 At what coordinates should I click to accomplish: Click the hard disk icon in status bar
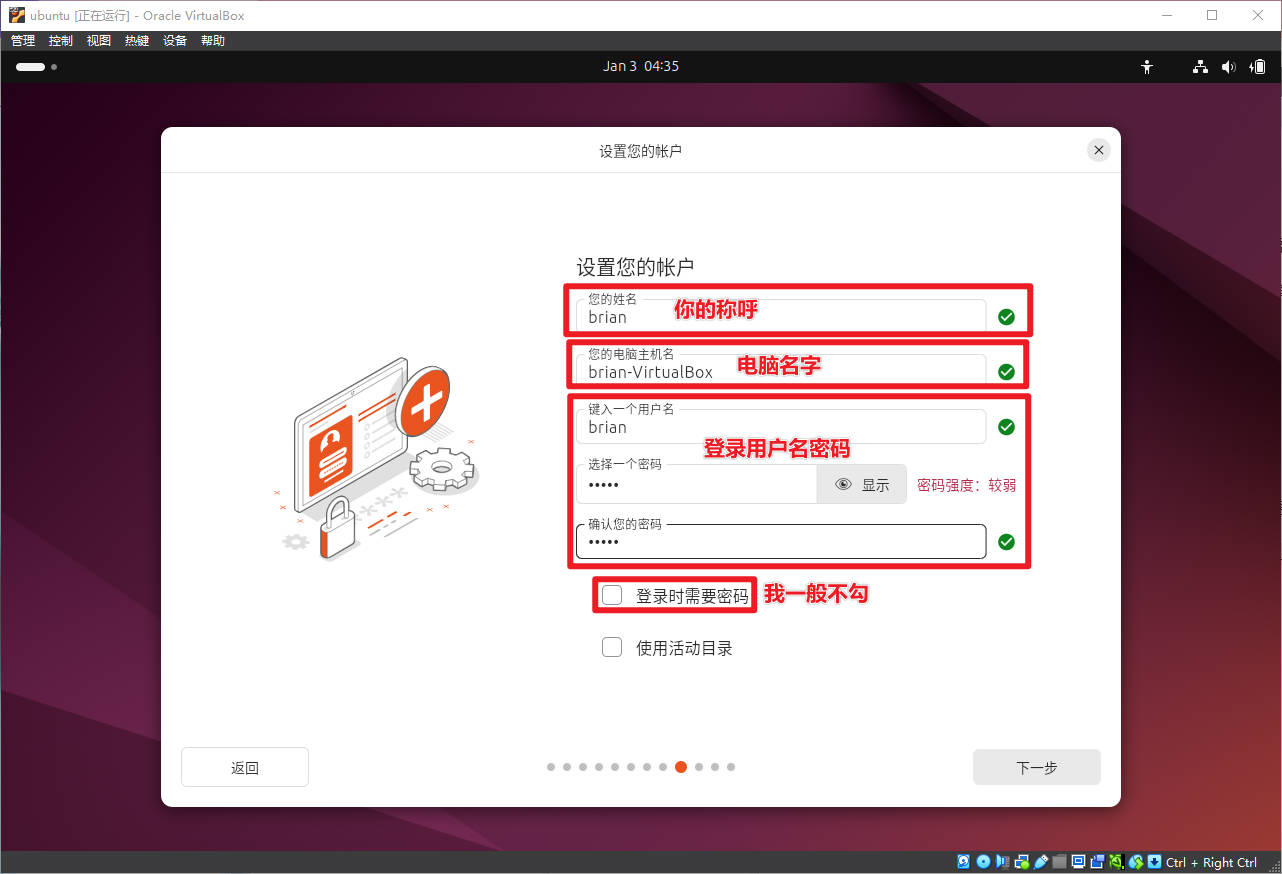point(964,862)
